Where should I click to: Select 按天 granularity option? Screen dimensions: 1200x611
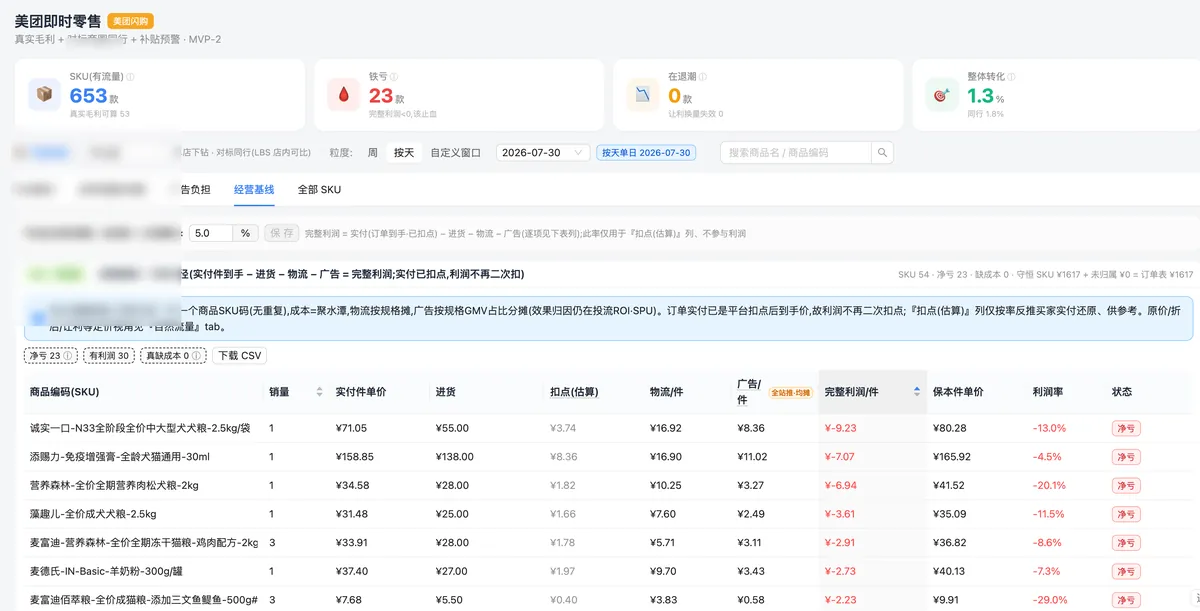coord(404,153)
